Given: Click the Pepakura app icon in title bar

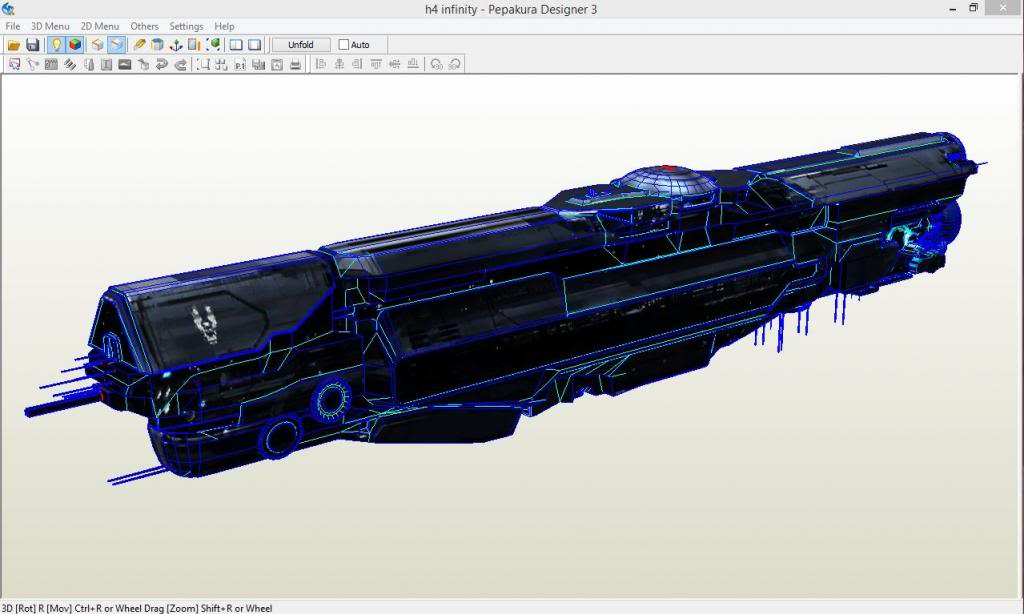Looking at the screenshot, I should pyautogui.click(x=8, y=8).
